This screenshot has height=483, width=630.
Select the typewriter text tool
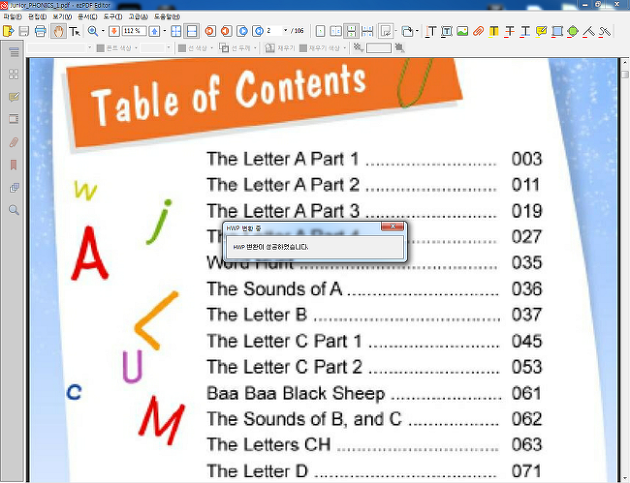pos(431,31)
